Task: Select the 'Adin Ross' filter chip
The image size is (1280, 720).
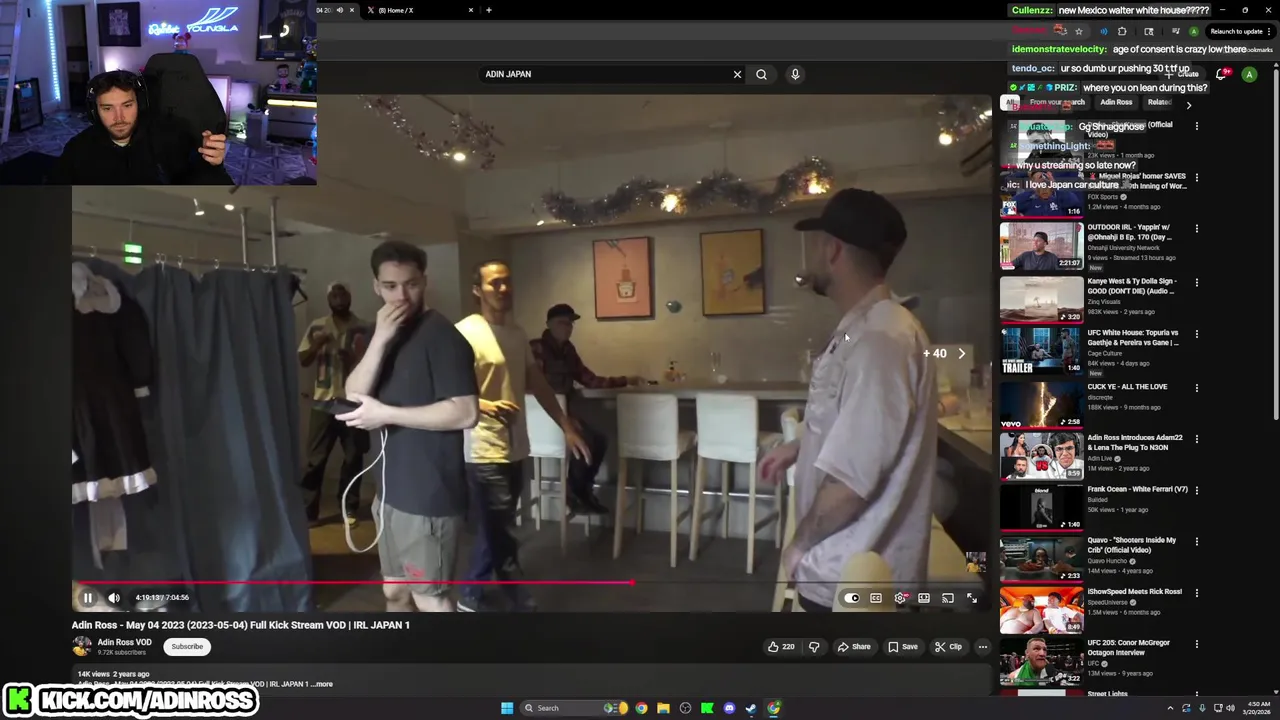Action: point(1116,102)
